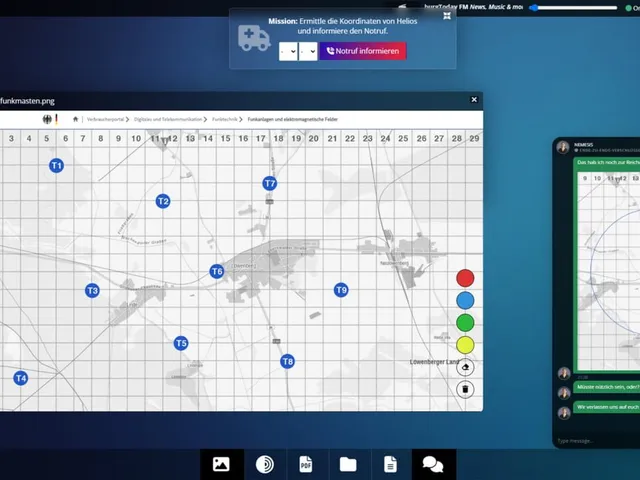Select the yellow color swatch
Image resolution: width=640 pixels, height=480 pixels.
tap(465, 345)
